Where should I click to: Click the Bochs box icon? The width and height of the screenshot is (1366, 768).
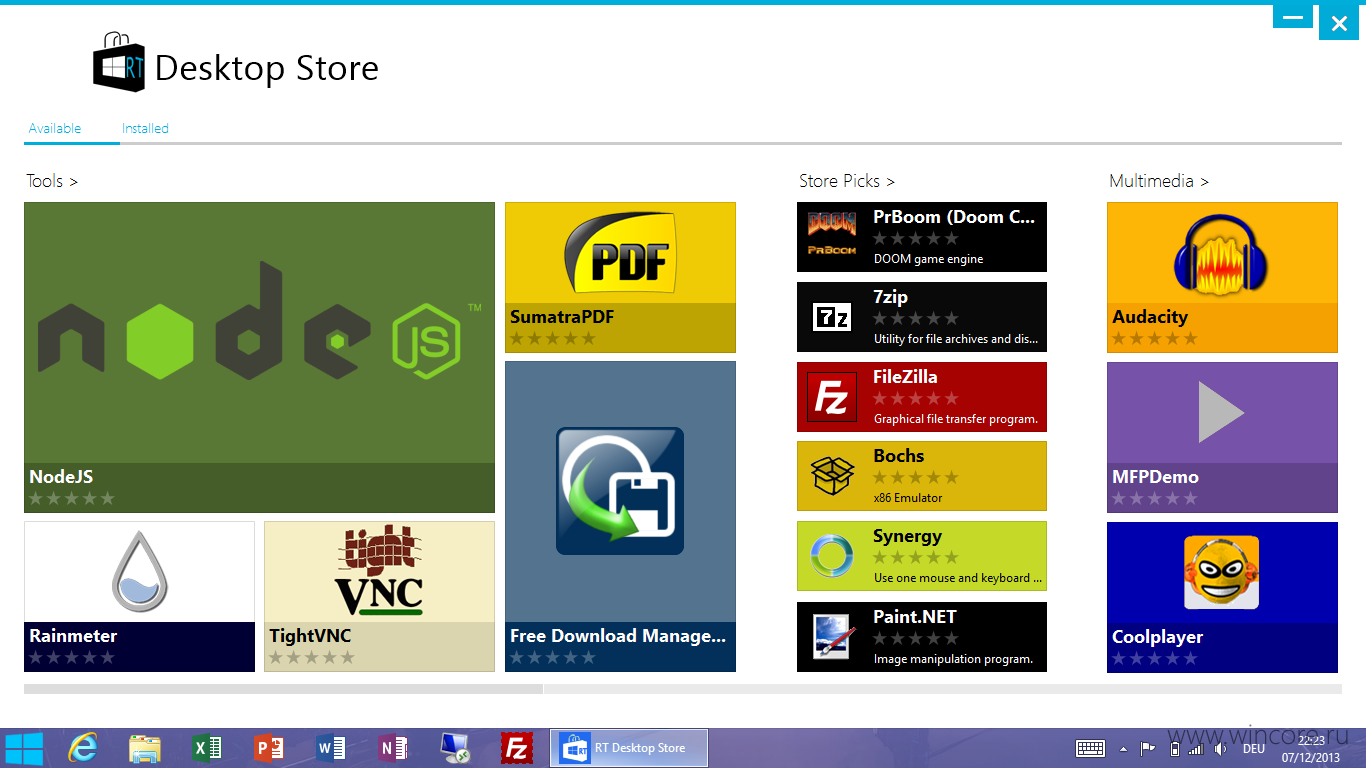(x=832, y=476)
